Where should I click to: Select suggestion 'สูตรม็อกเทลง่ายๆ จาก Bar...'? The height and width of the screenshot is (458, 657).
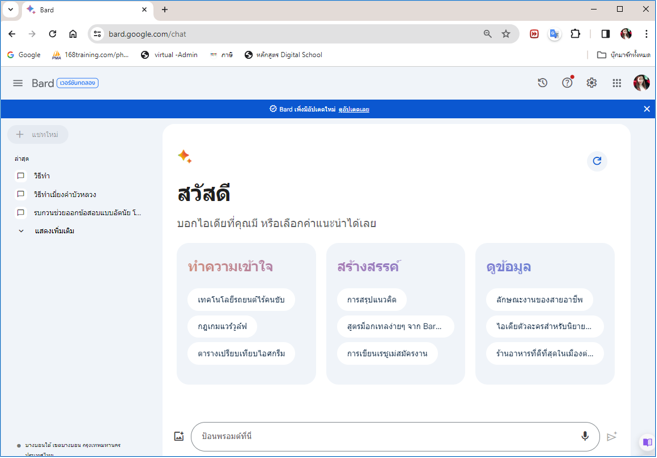pos(394,326)
